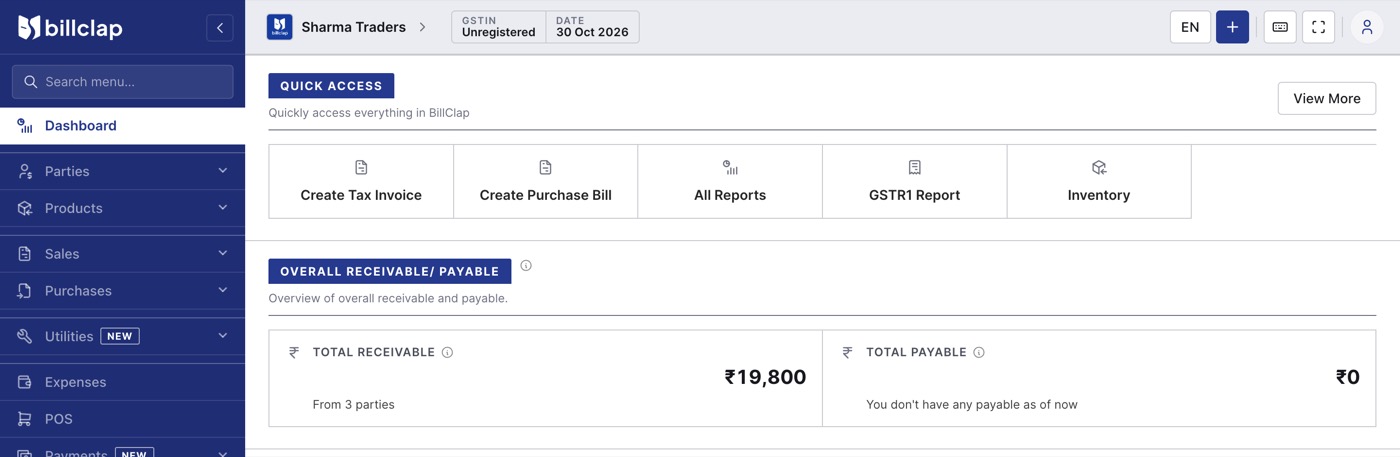Click the Products box icon
Viewport: 1400px width, 457px height.
[x=25, y=209]
